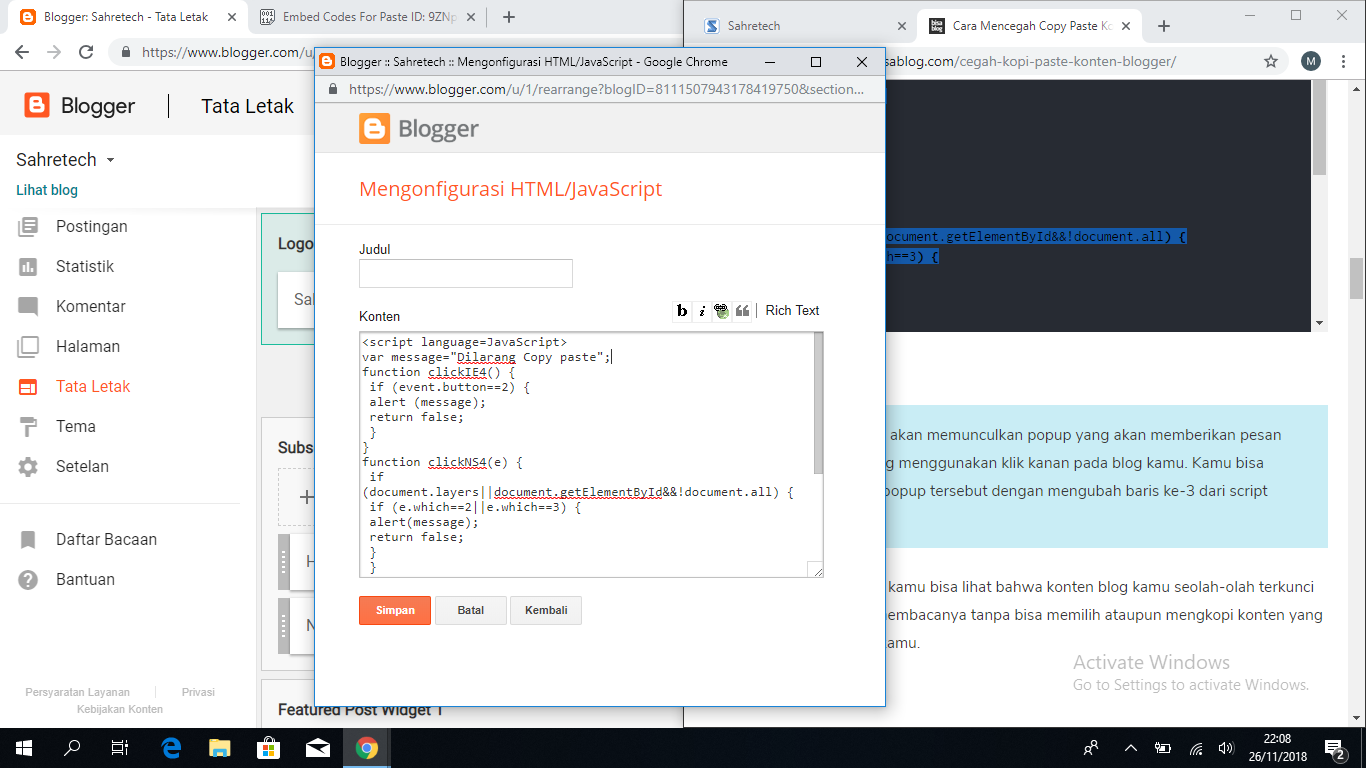Select Tema from the sidebar
The width and height of the screenshot is (1366, 768).
(x=75, y=426)
